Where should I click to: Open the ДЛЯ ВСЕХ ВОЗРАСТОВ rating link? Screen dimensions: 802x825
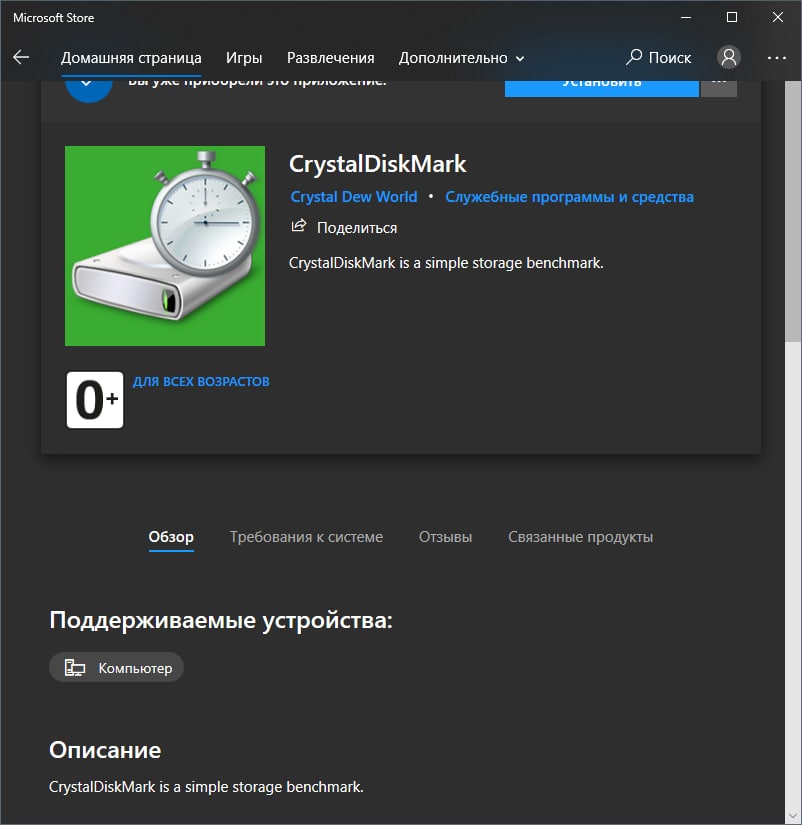tap(201, 381)
